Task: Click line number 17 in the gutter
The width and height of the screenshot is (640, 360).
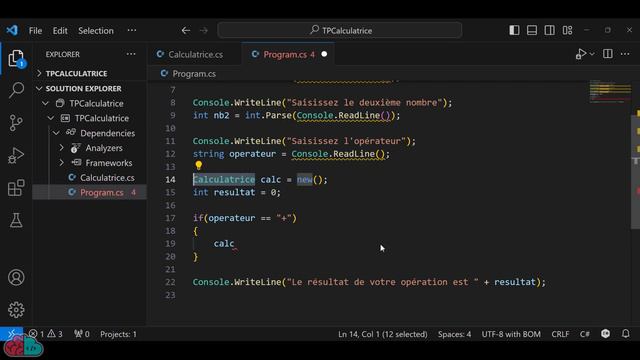Action: pos(170,218)
